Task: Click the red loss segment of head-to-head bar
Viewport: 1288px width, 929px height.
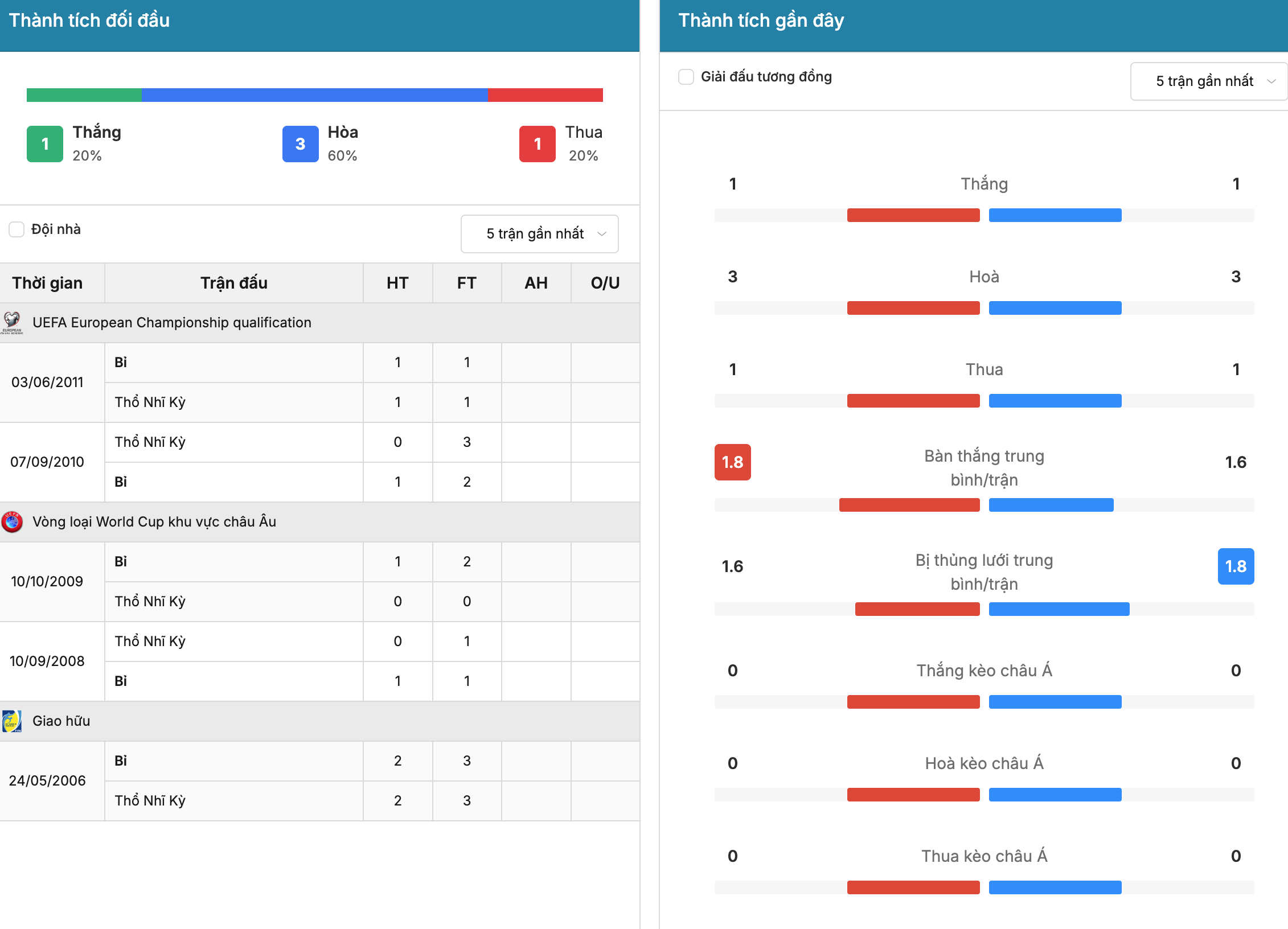Action: [x=545, y=95]
